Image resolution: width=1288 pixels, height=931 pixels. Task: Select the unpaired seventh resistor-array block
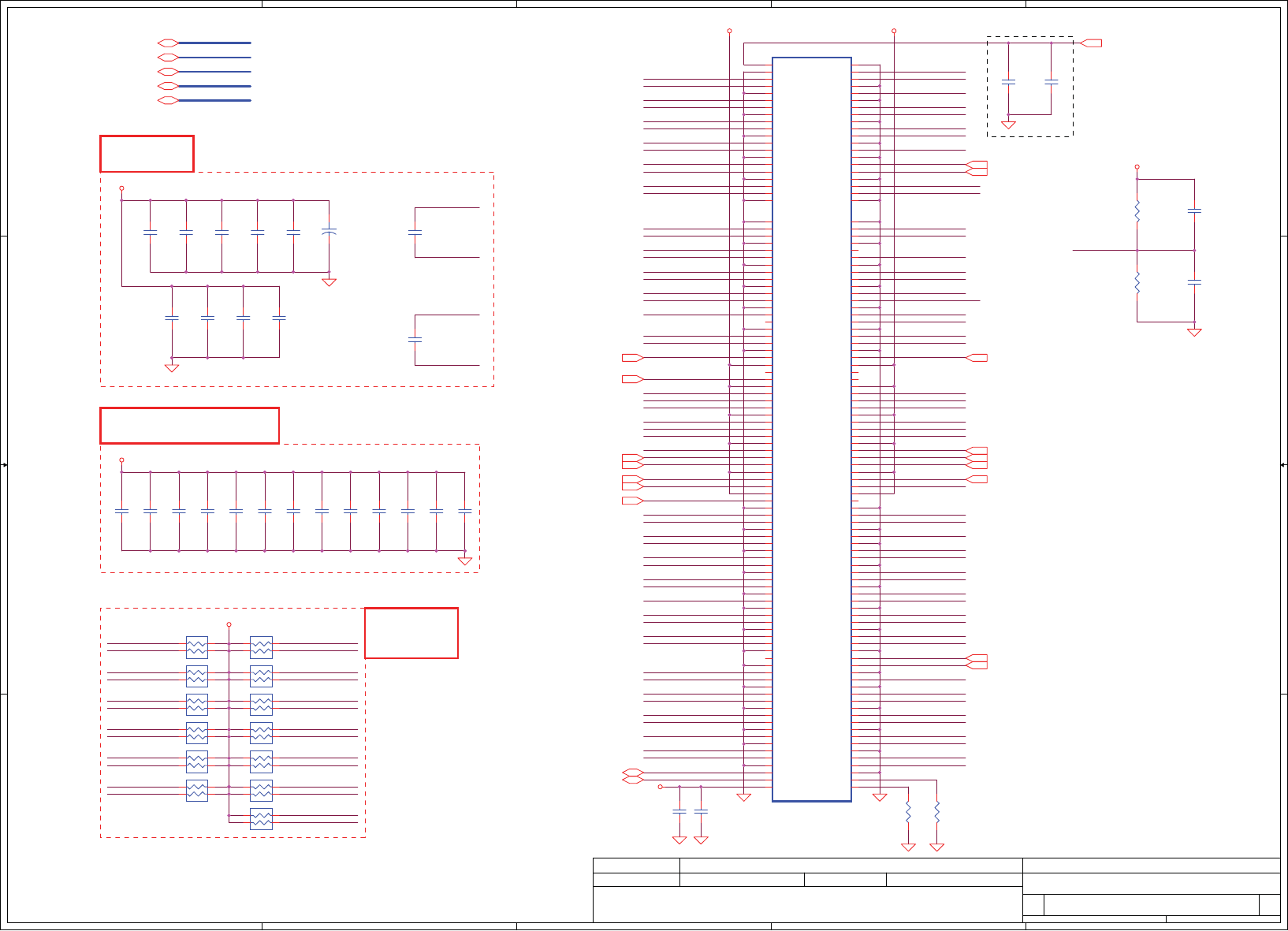click(x=261, y=819)
